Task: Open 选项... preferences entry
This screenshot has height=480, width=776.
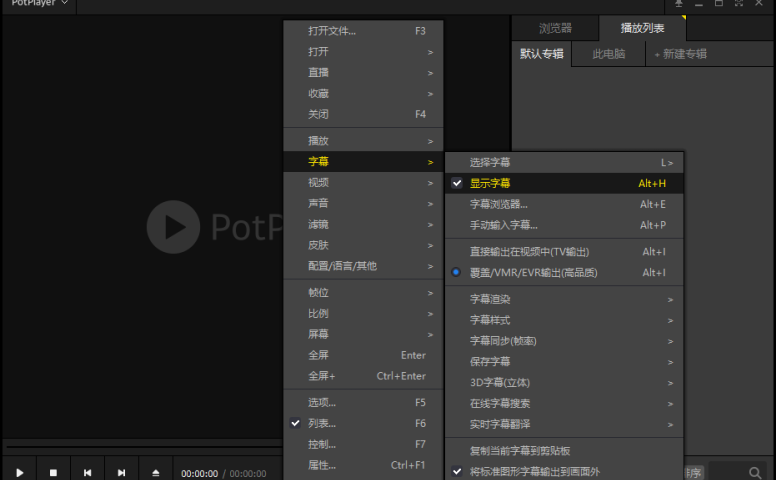Action: tap(363, 402)
